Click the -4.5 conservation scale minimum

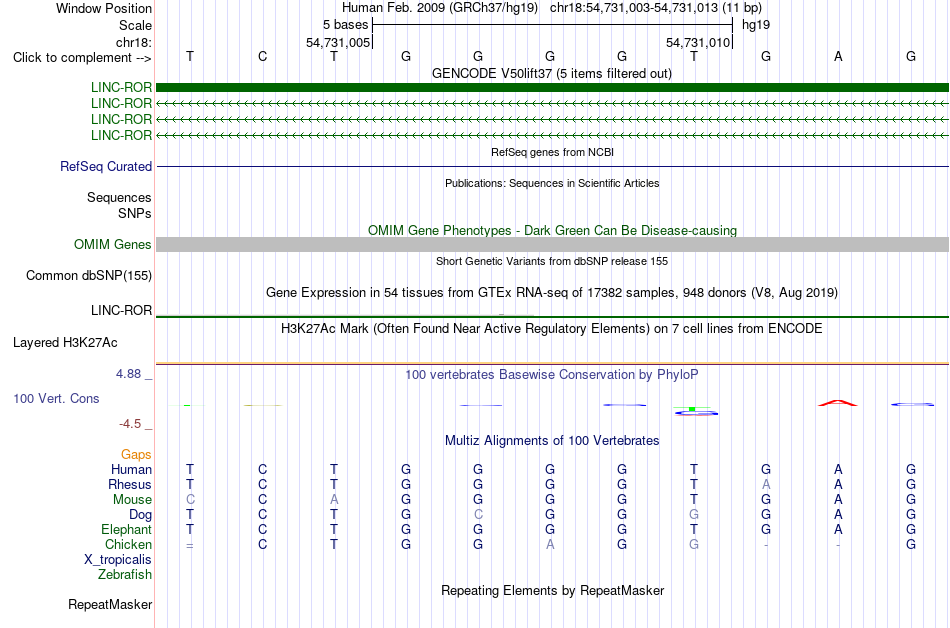[x=130, y=424]
